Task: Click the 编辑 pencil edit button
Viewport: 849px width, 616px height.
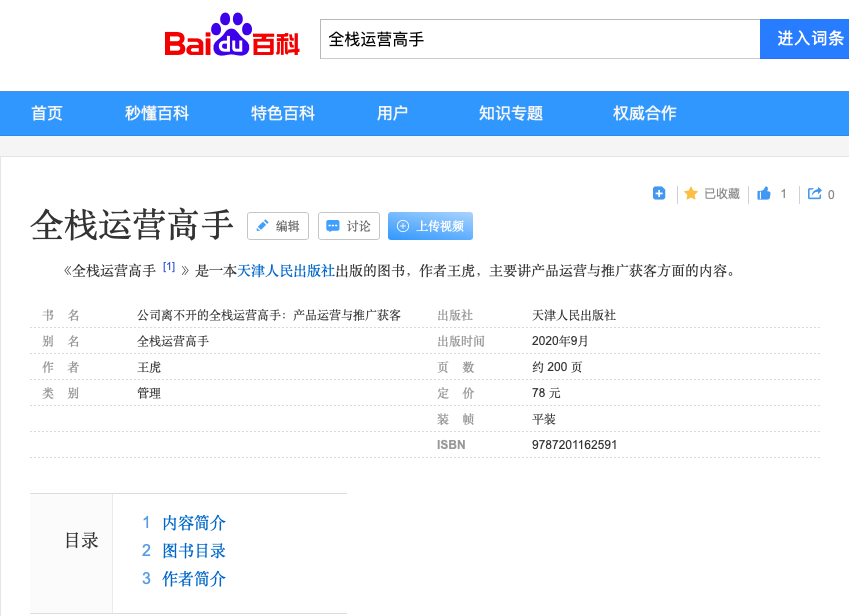Action: pos(278,226)
